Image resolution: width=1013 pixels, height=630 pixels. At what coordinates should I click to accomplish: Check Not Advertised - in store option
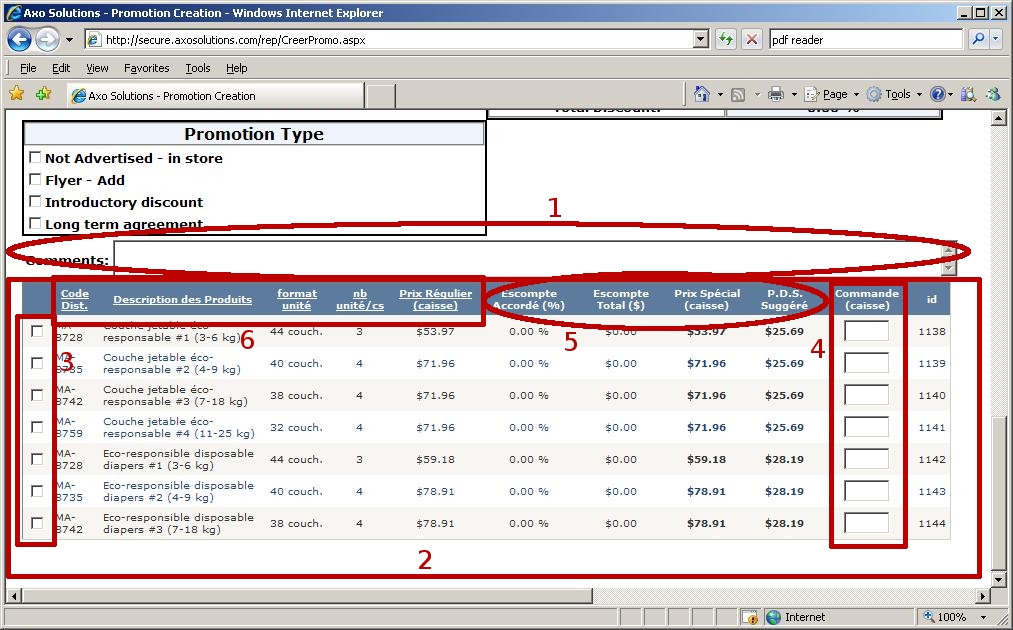point(36,157)
